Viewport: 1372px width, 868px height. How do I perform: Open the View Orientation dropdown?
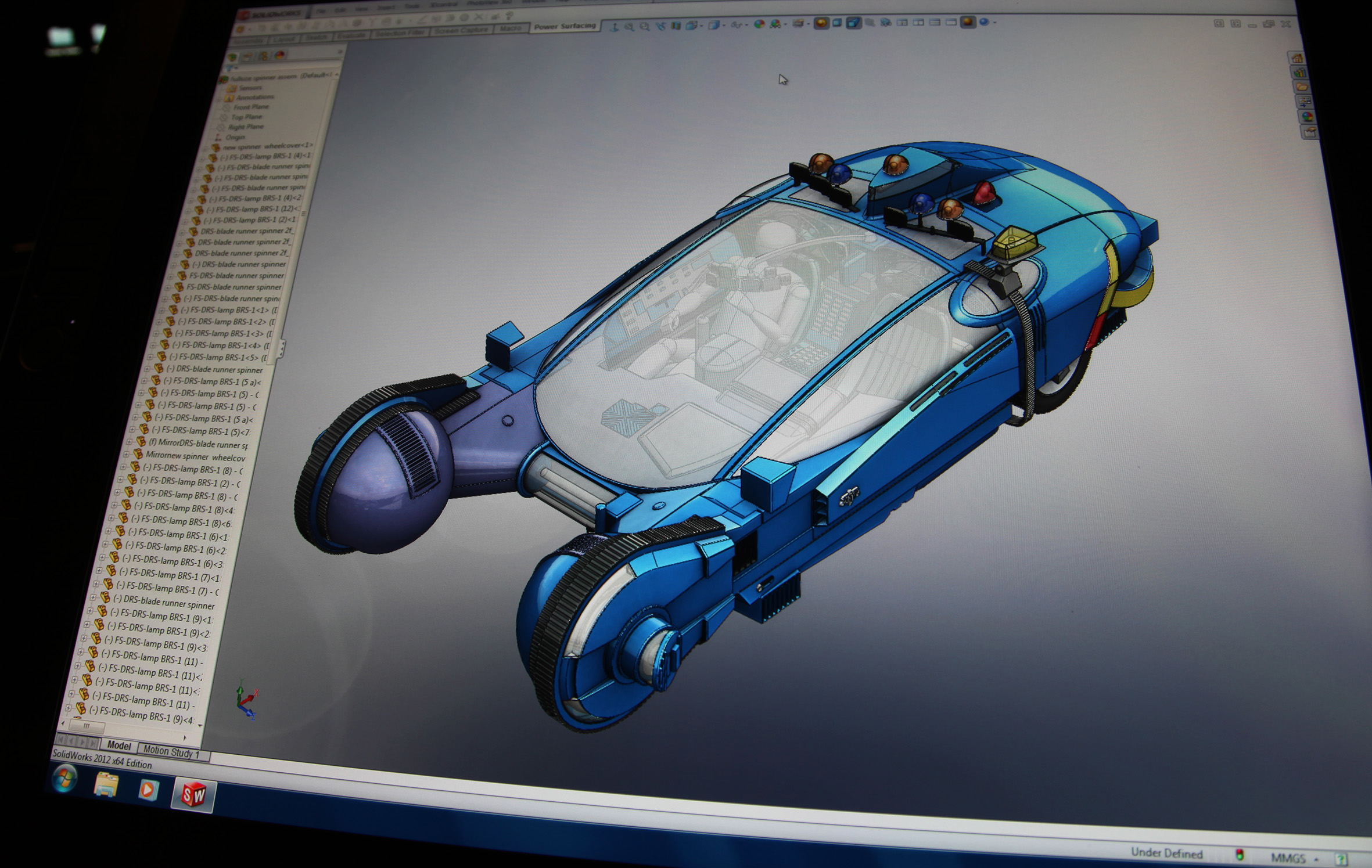click(694, 26)
